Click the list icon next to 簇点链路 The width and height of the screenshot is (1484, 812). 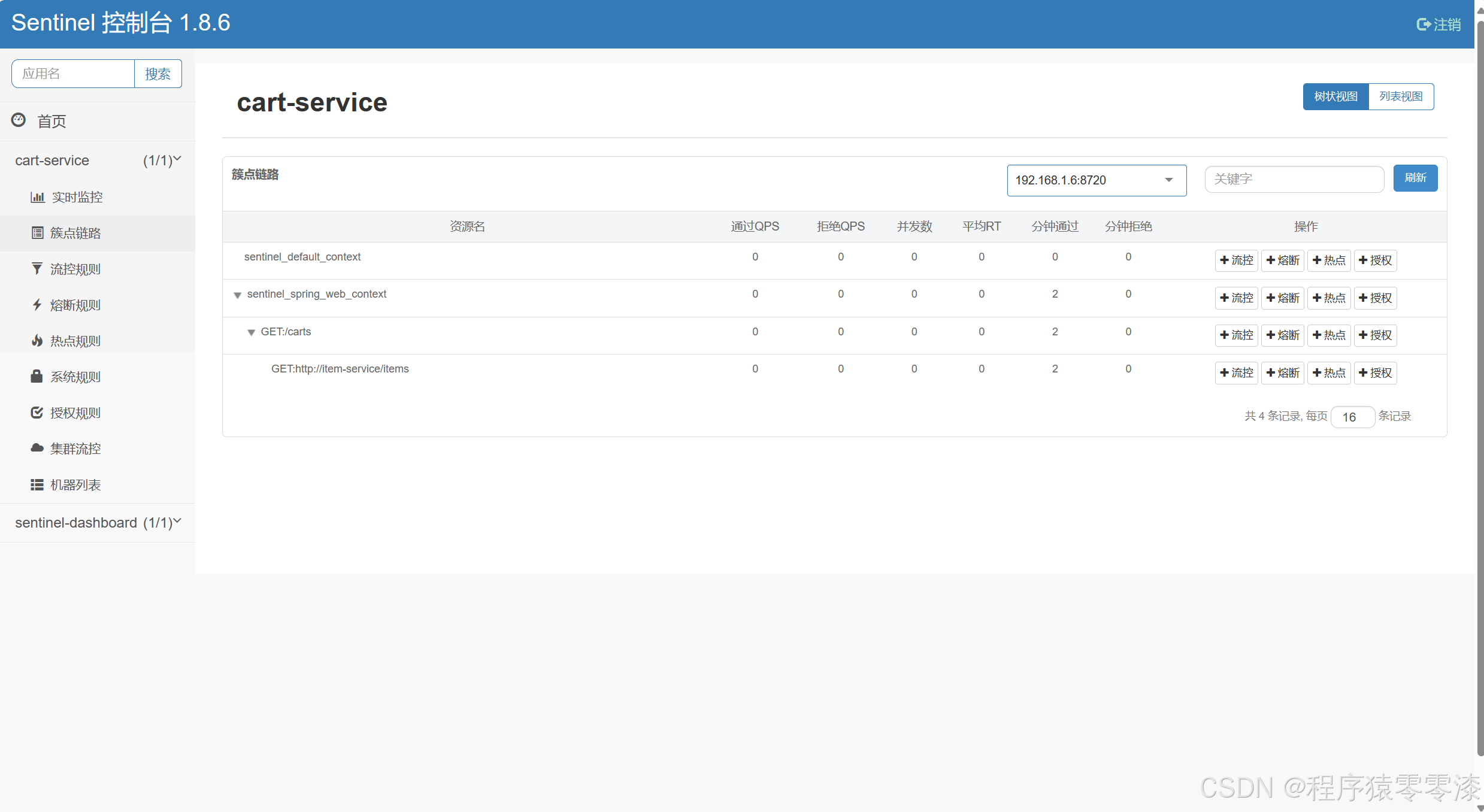(x=38, y=233)
